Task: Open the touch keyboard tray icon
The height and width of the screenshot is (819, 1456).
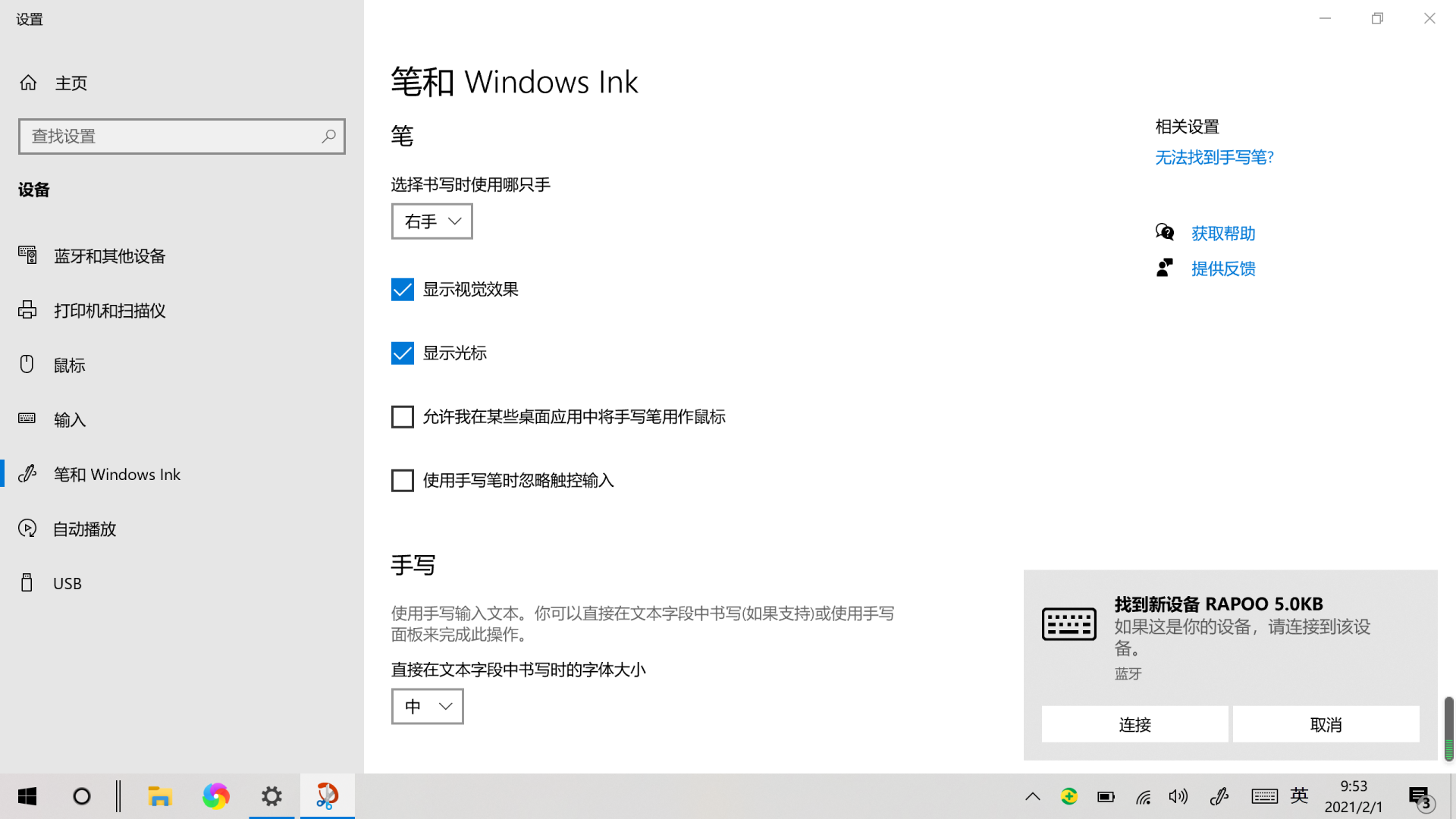Action: [1264, 796]
